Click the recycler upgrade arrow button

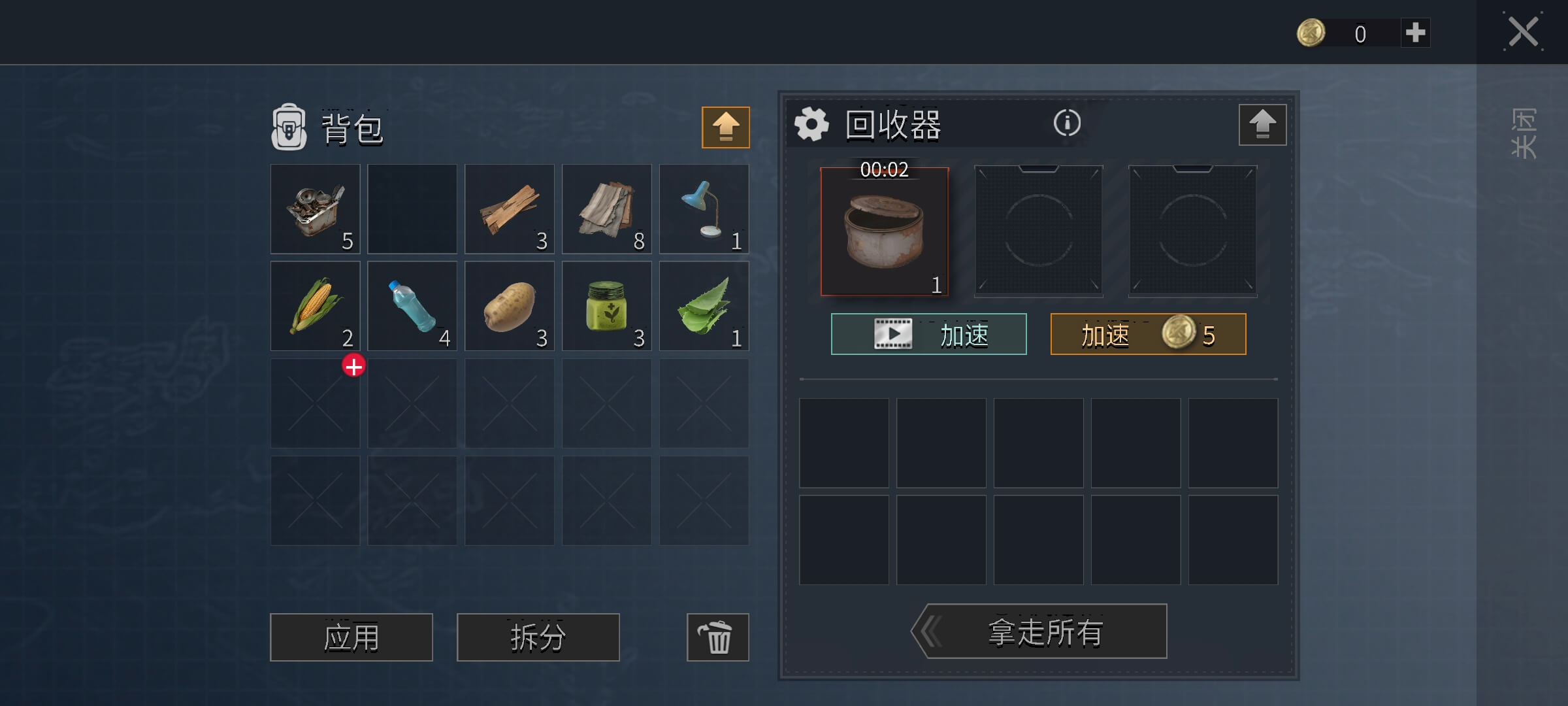point(1262,125)
